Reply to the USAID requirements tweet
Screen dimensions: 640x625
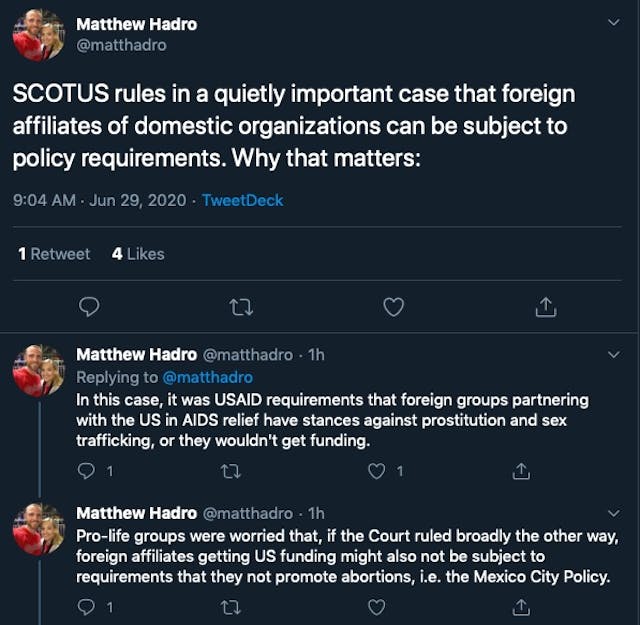pos(87,470)
